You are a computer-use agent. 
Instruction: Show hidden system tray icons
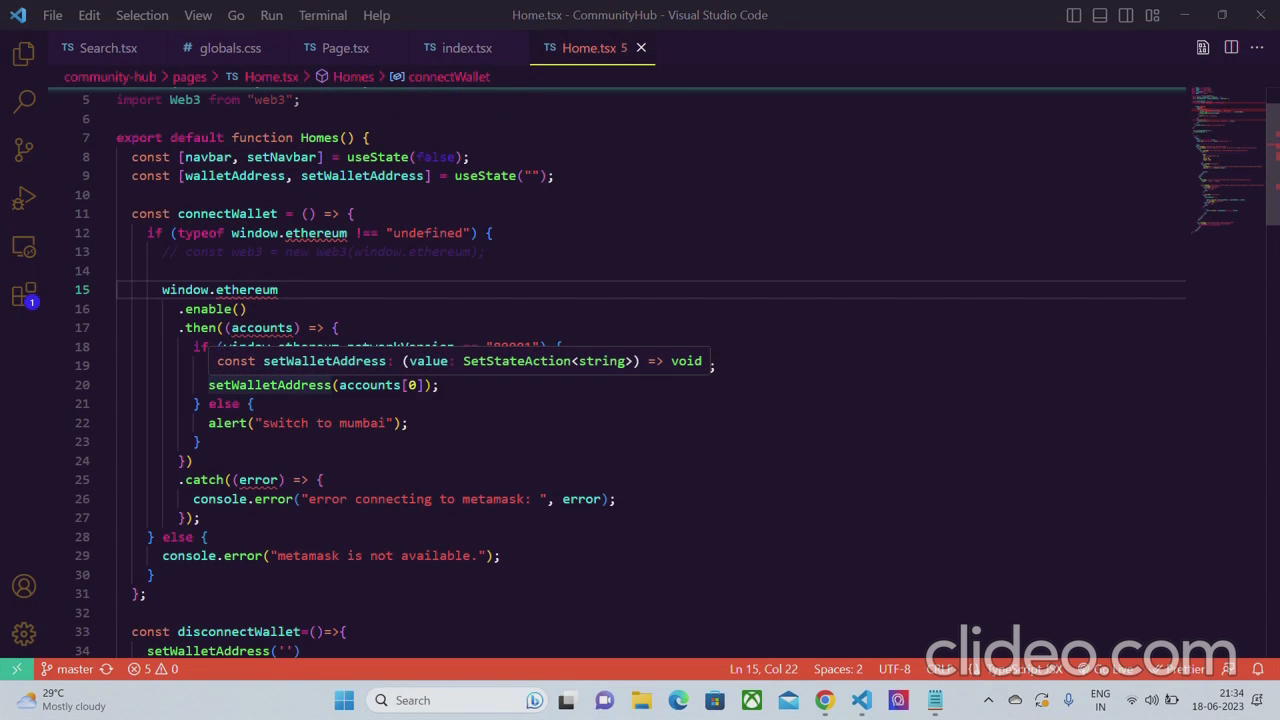989,700
